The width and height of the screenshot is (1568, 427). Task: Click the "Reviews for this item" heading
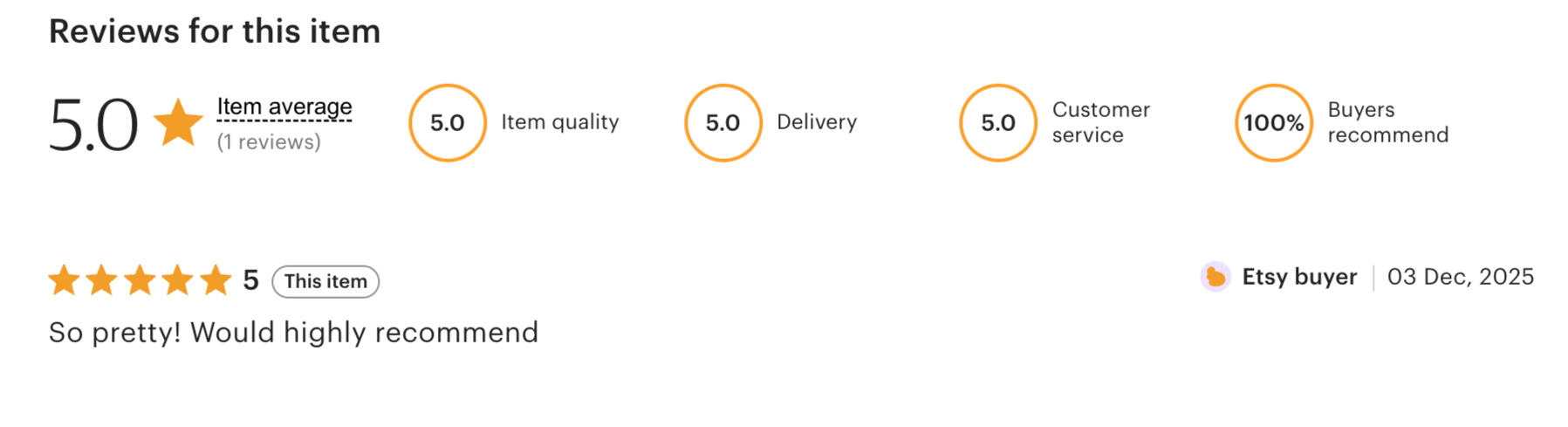click(x=215, y=31)
